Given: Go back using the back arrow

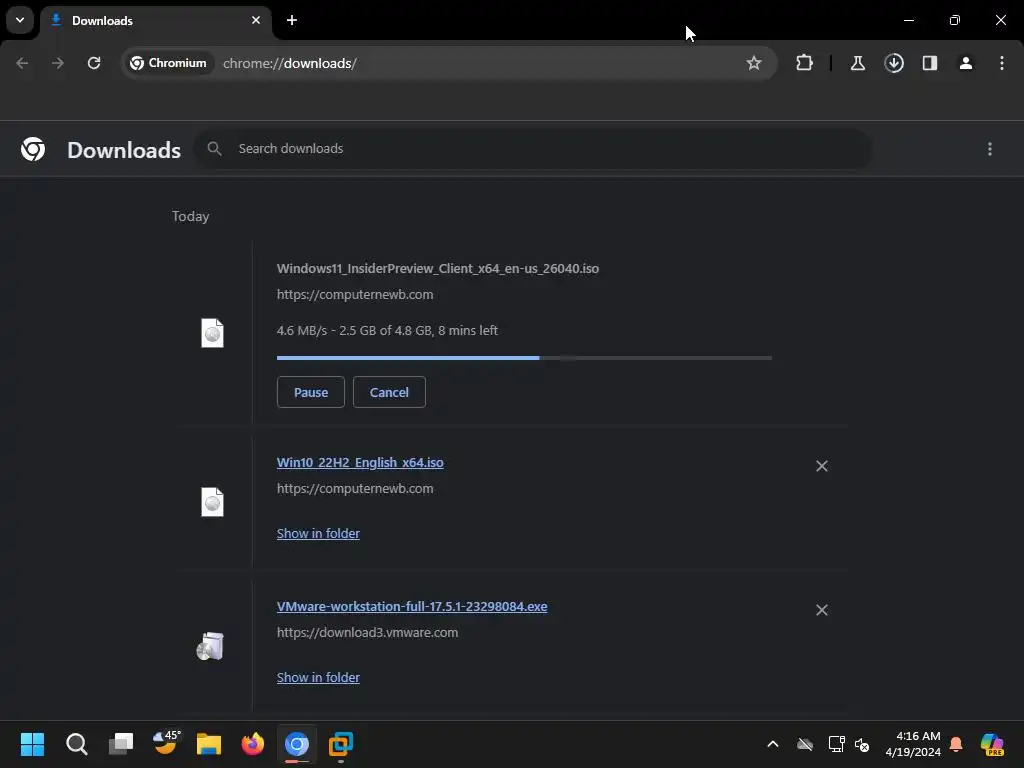Looking at the screenshot, I should (22, 63).
